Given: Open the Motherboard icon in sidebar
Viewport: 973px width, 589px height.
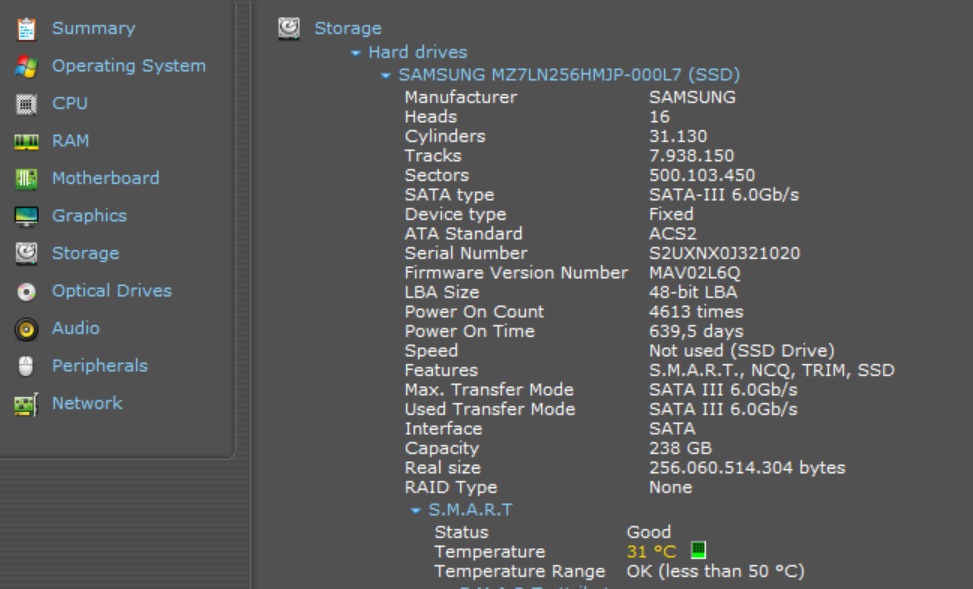Looking at the screenshot, I should click(27, 179).
